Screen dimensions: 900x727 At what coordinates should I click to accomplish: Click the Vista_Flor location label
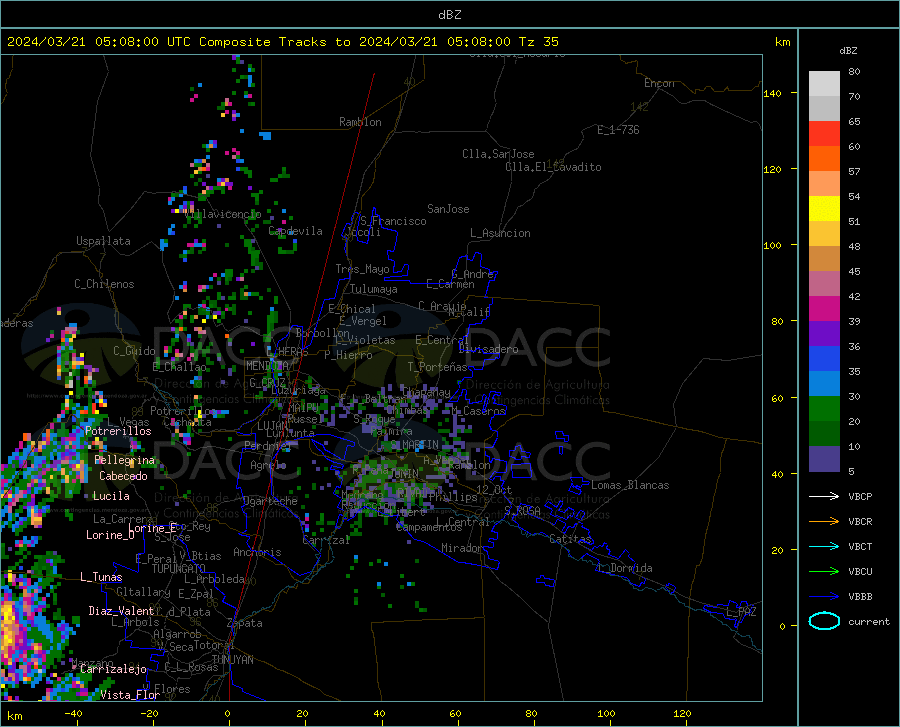pyautogui.click(x=130, y=695)
